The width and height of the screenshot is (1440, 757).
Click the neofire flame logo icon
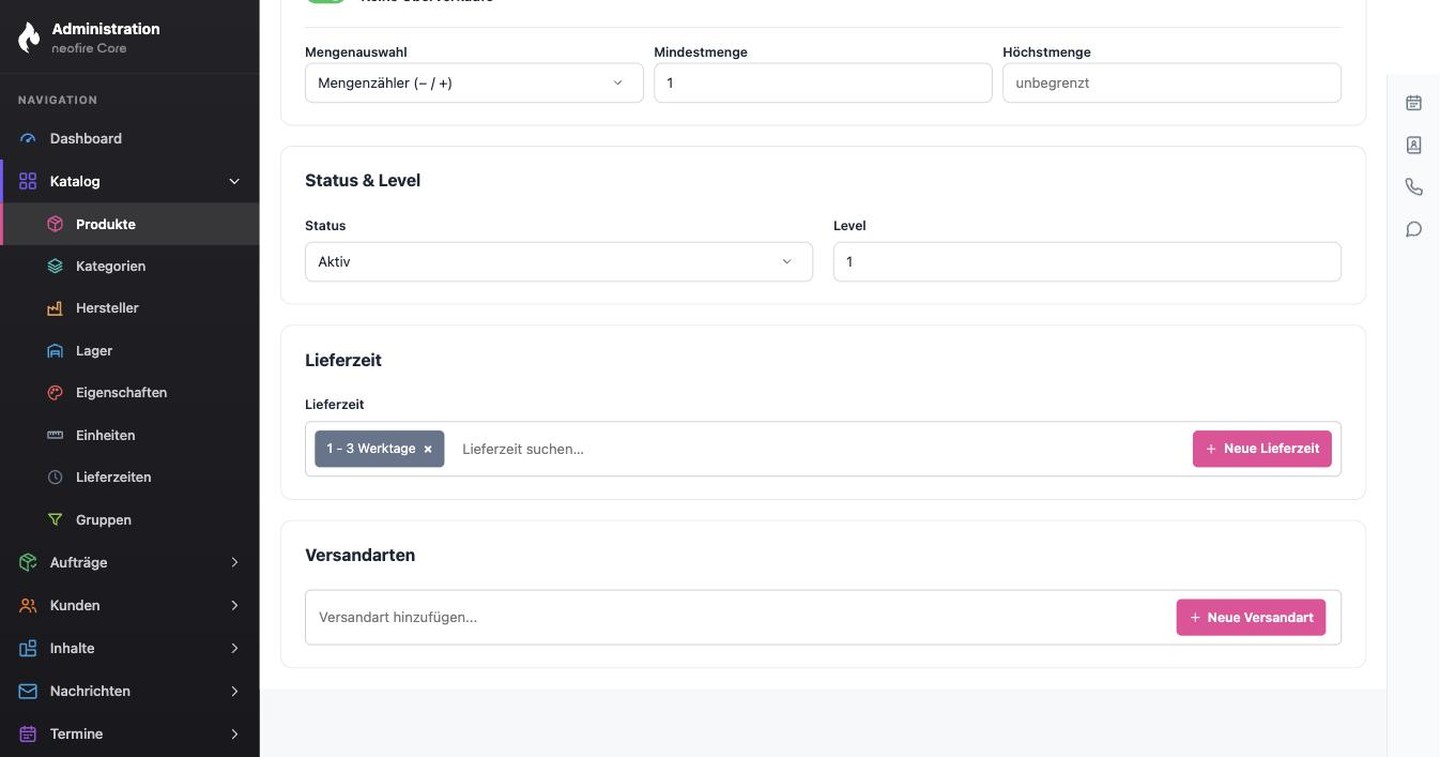pyautogui.click(x=29, y=37)
